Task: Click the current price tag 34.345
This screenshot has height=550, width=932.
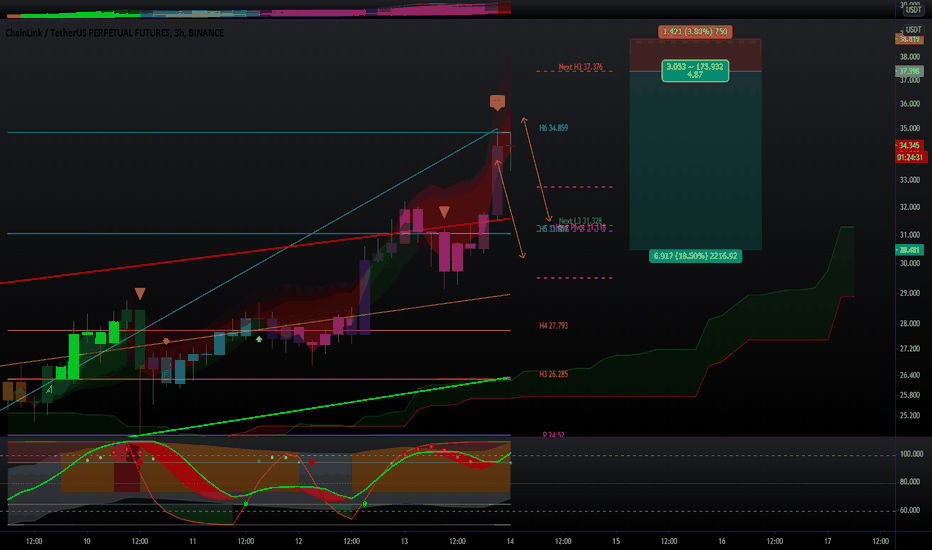Action: (x=909, y=145)
